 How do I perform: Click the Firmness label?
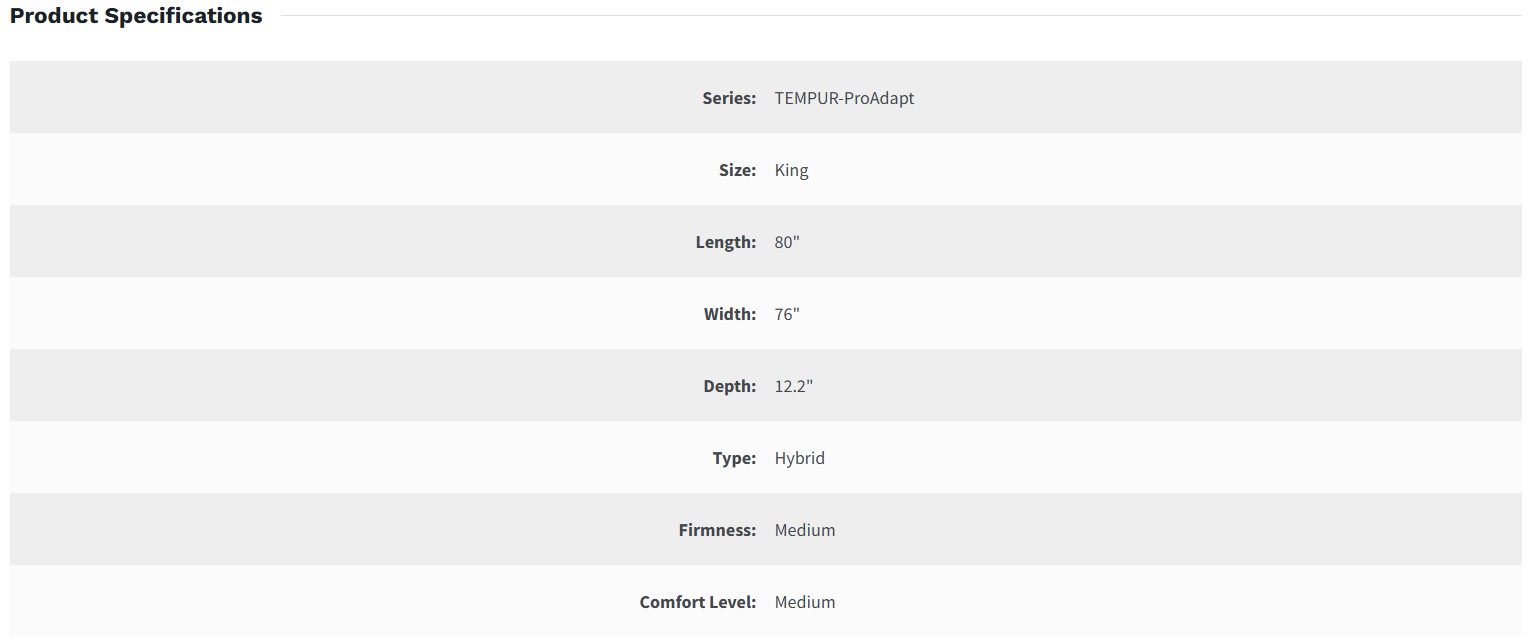(x=717, y=530)
